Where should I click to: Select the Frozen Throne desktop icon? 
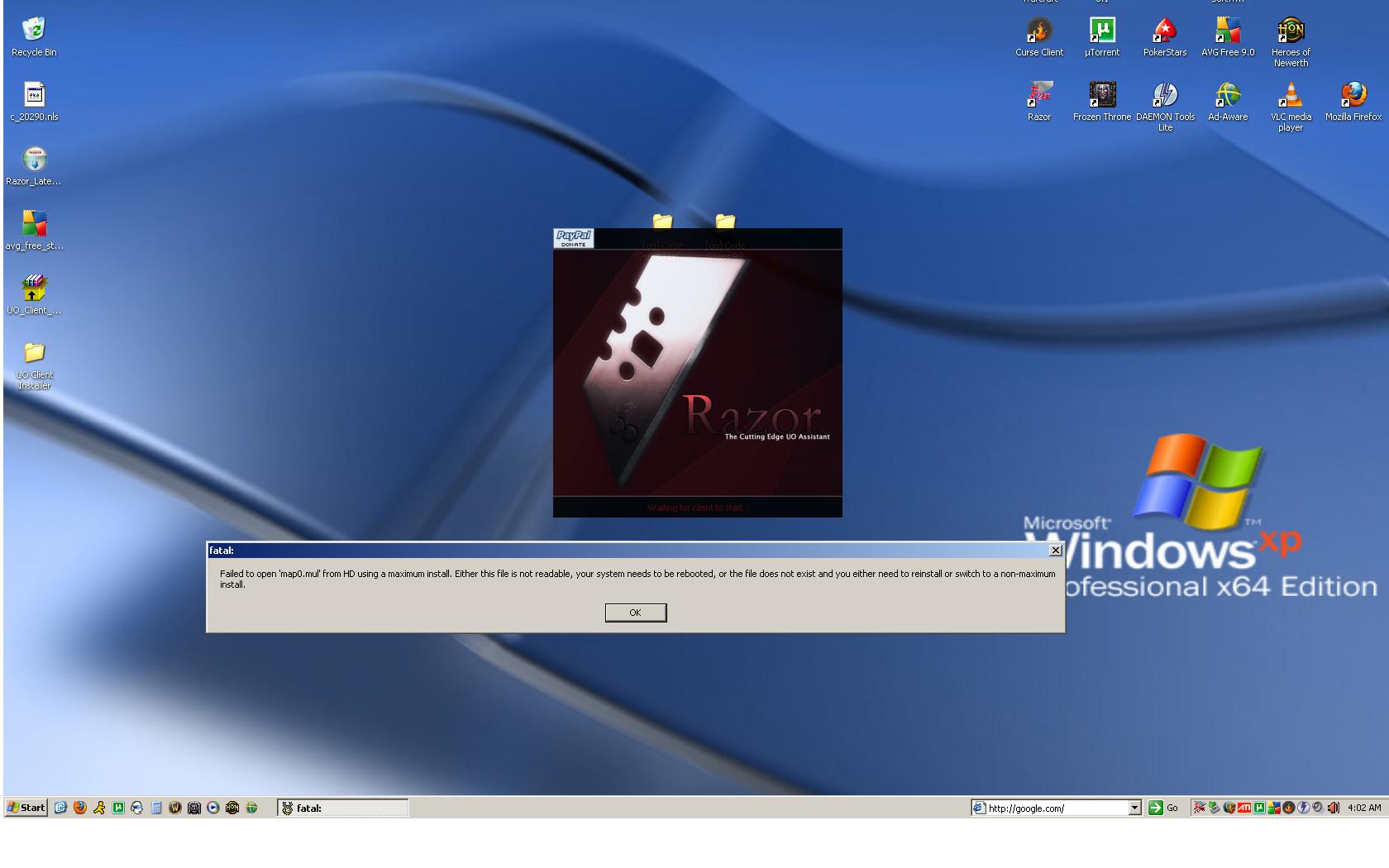[x=1101, y=96]
